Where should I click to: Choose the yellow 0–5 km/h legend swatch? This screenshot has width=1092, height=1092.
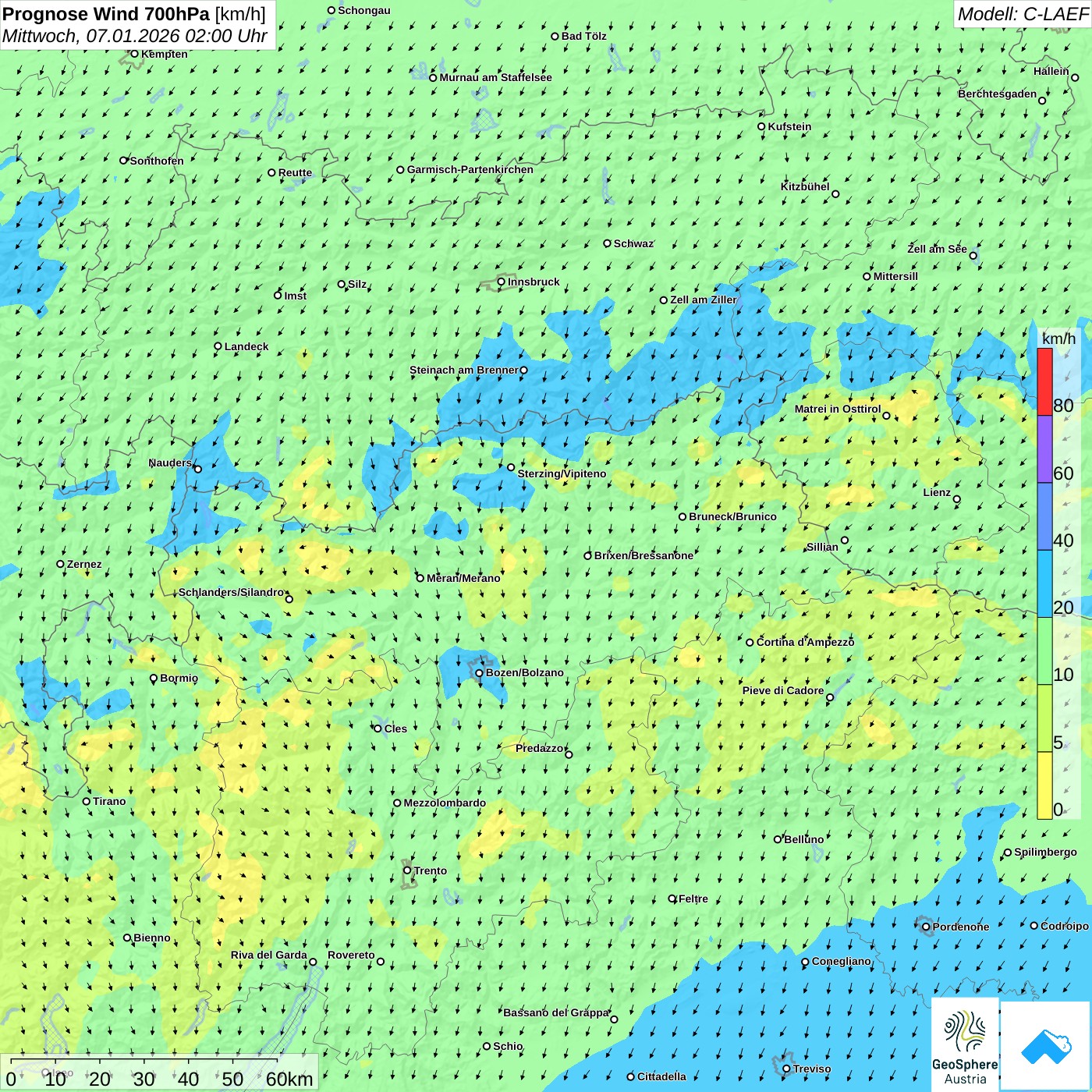coord(1044,785)
